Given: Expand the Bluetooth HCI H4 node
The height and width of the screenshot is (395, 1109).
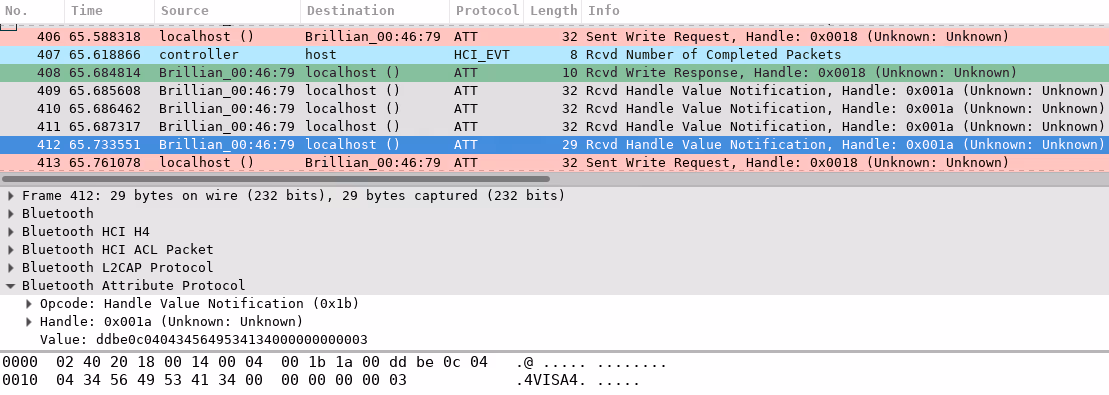Looking at the screenshot, I should [11, 231].
